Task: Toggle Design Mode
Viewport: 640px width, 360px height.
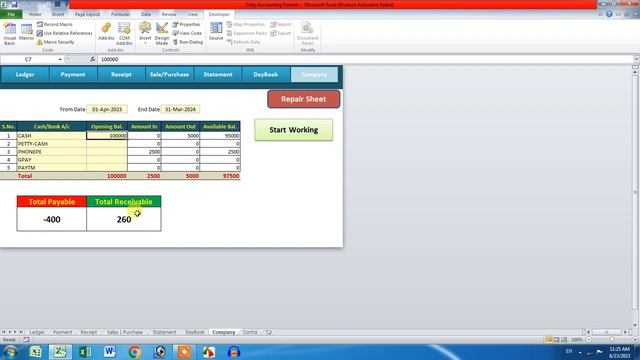Action: tap(162, 33)
